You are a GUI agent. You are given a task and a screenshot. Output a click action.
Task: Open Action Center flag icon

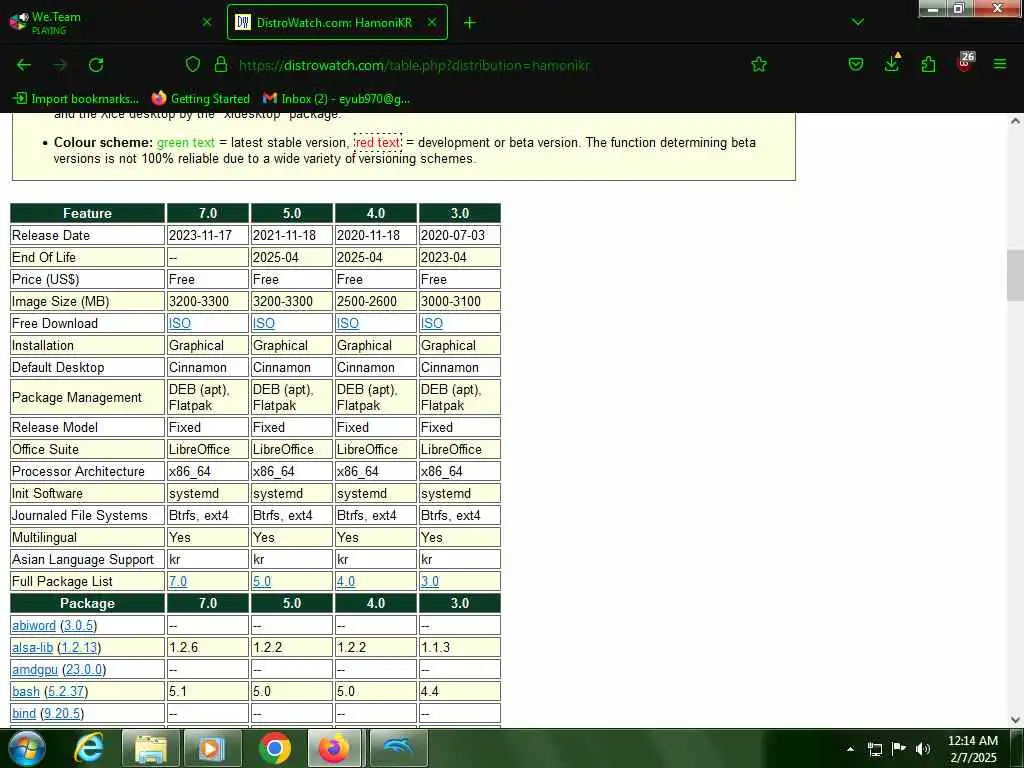coord(899,749)
